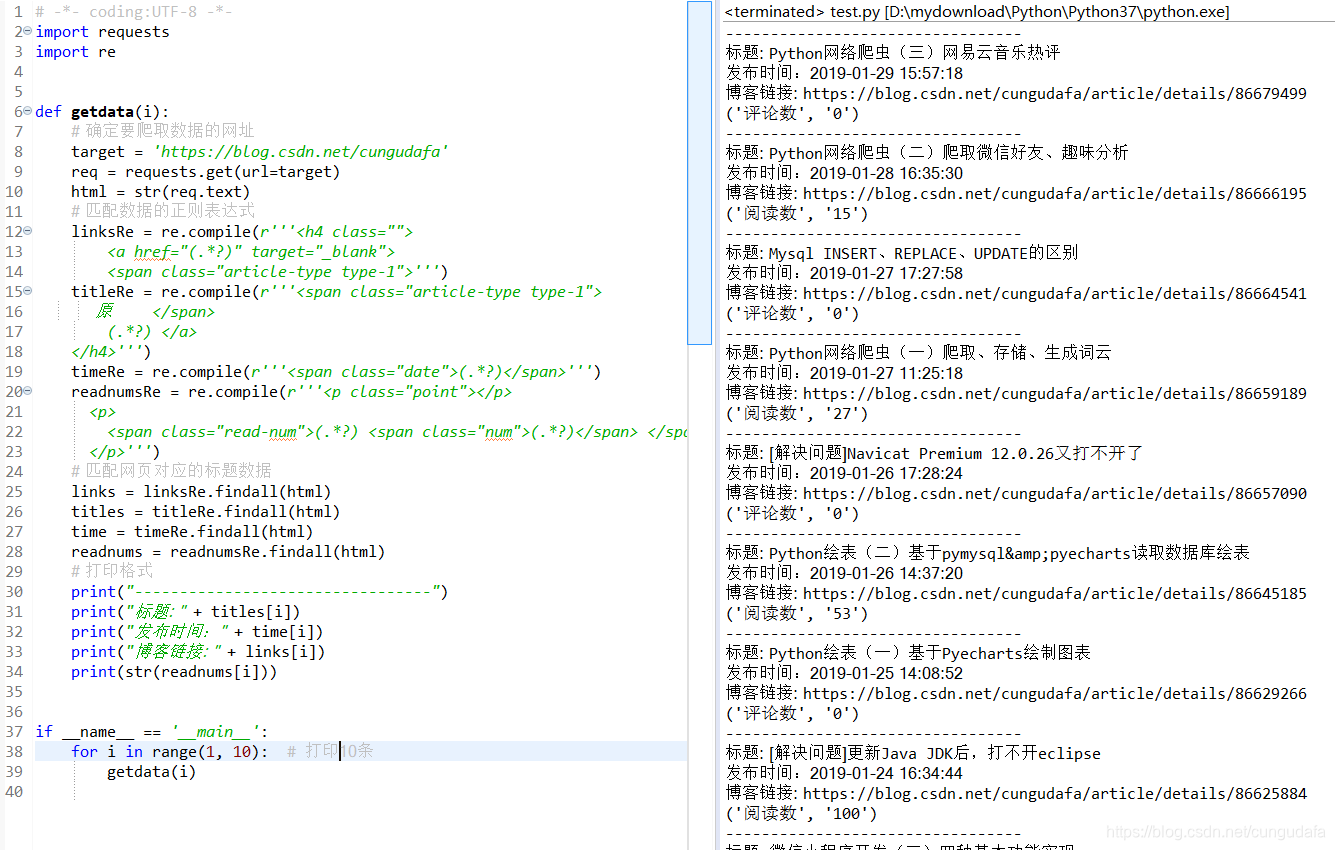Screen dimensions: 1335x850
Task: Open console link ending in details/86625884
Action: (x=1055, y=793)
